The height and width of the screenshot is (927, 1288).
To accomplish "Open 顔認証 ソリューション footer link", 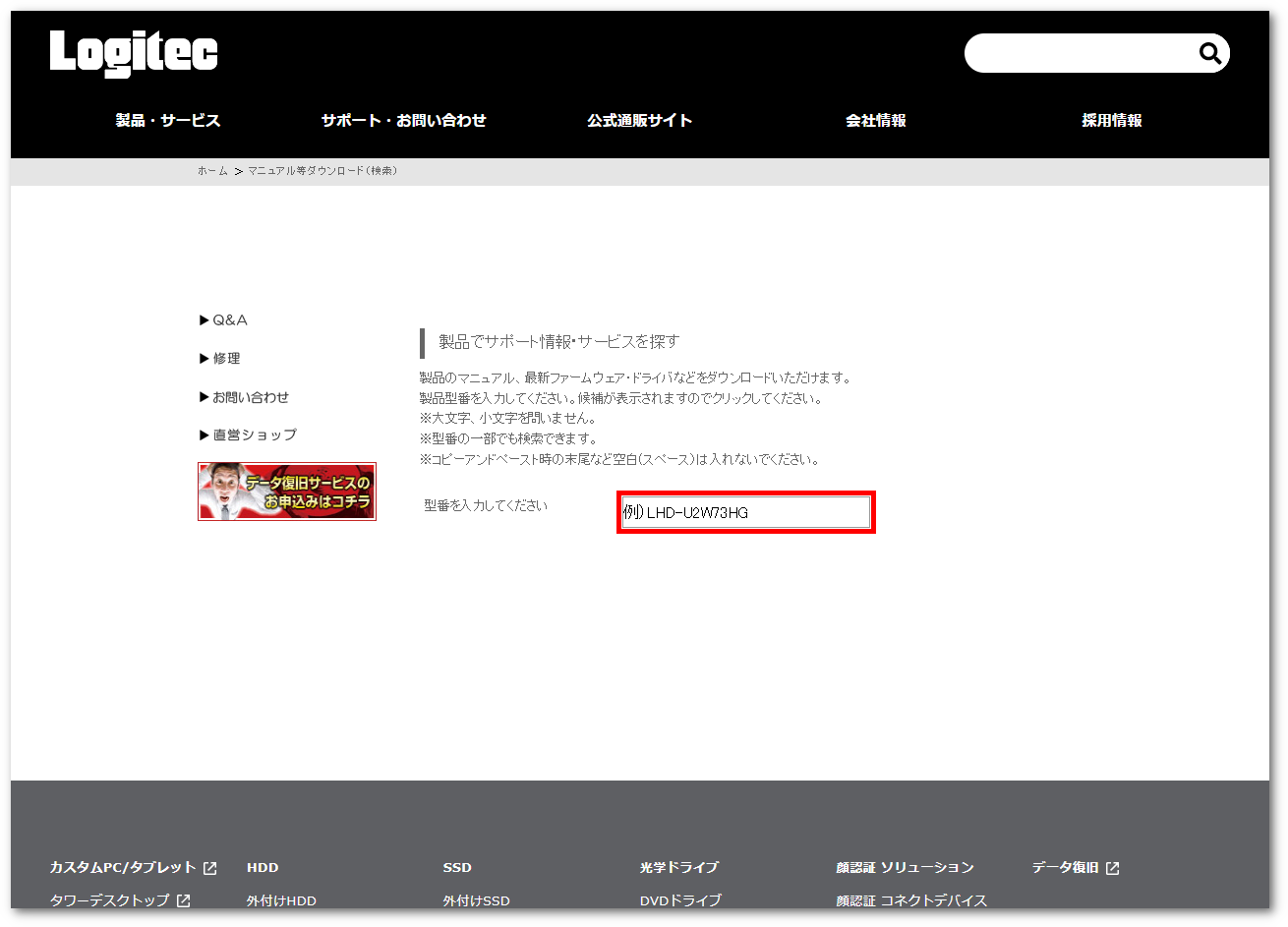I will point(906,867).
